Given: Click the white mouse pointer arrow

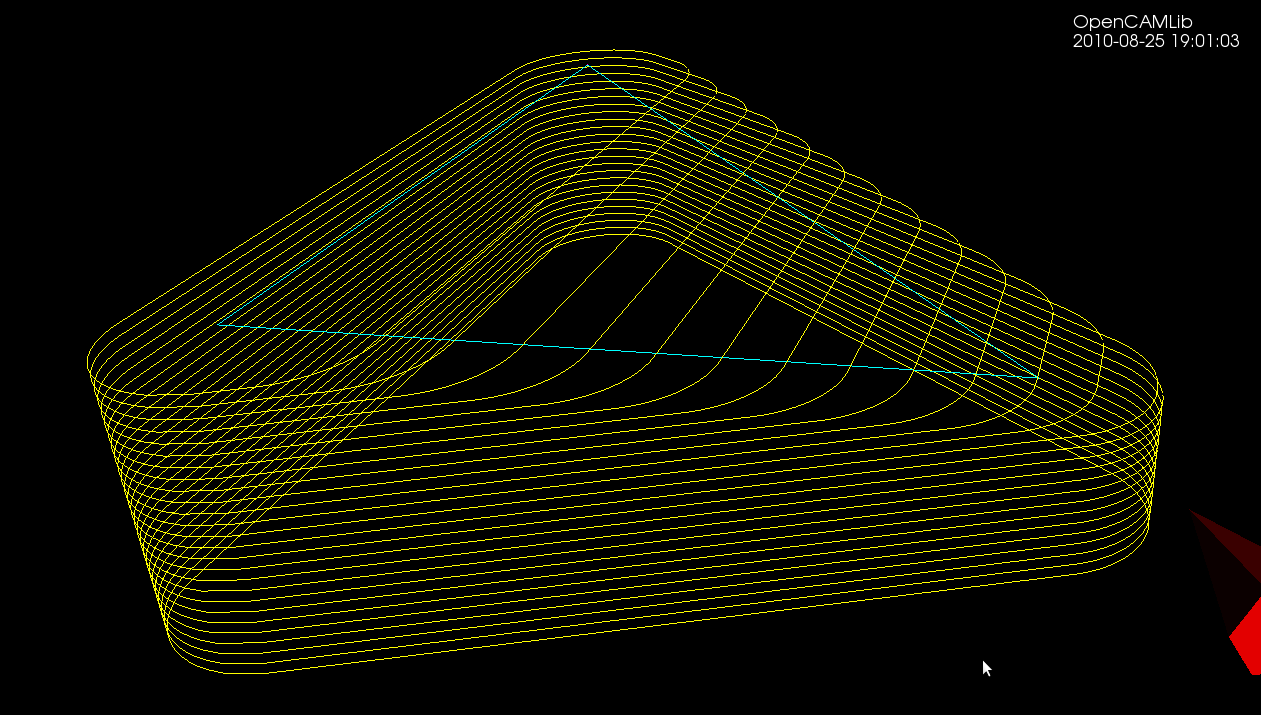Looking at the screenshot, I should pos(987,669).
